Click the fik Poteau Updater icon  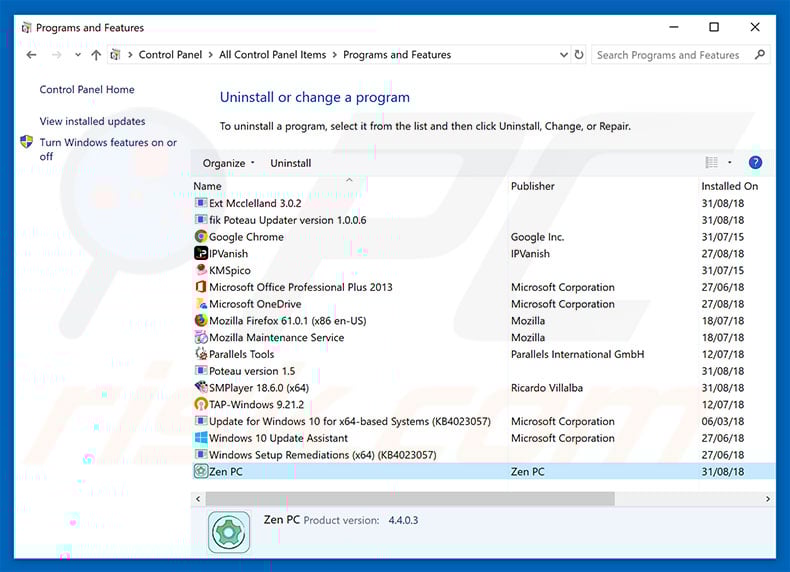pyautogui.click(x=201, y=220)
